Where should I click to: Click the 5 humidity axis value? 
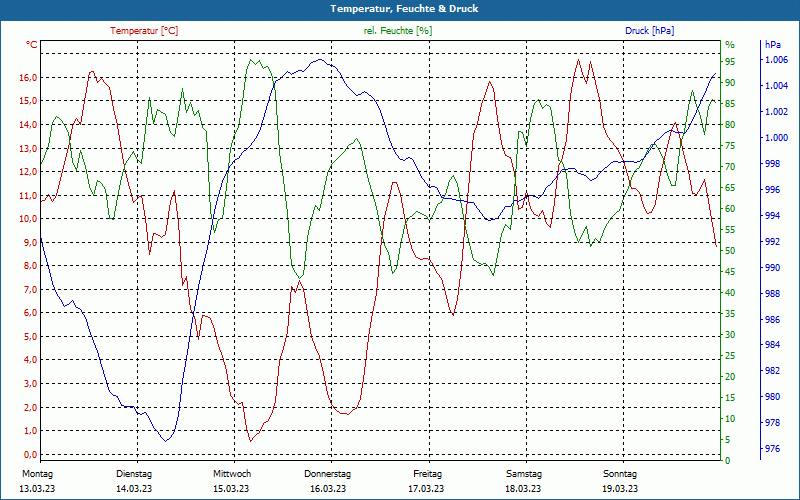click(x=728, y=440)
